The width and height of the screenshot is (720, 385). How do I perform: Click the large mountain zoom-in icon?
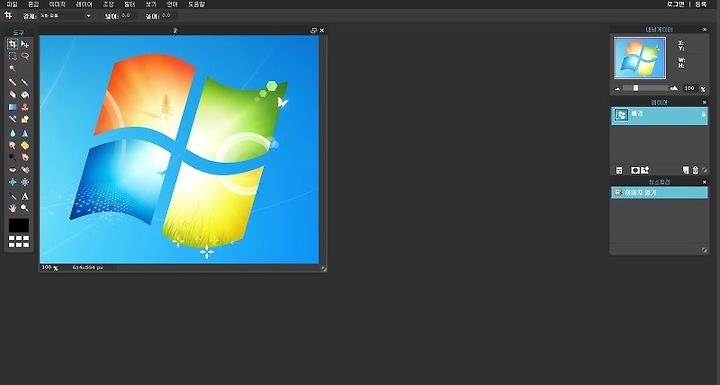(674, 88)
